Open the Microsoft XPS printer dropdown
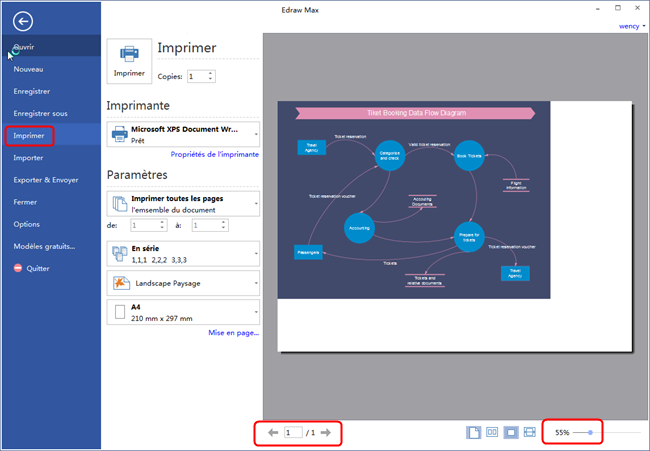The height and width of the screenshot is (451, 650). pyautogui.click(x=256, y=134)
